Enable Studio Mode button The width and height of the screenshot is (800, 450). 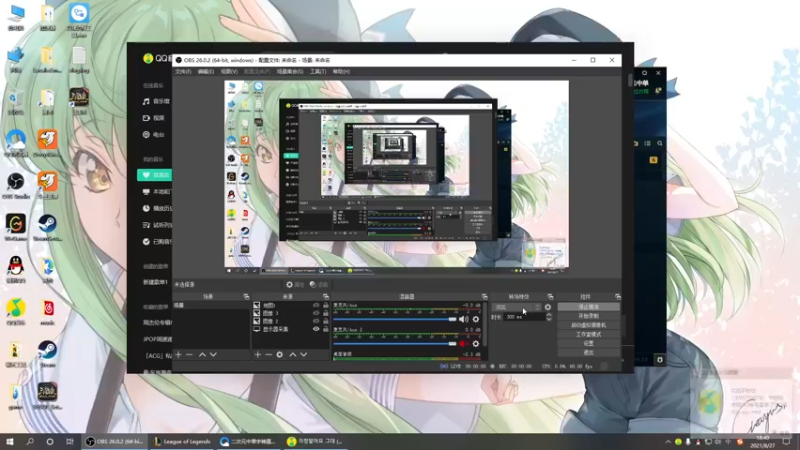pos(589,334)
